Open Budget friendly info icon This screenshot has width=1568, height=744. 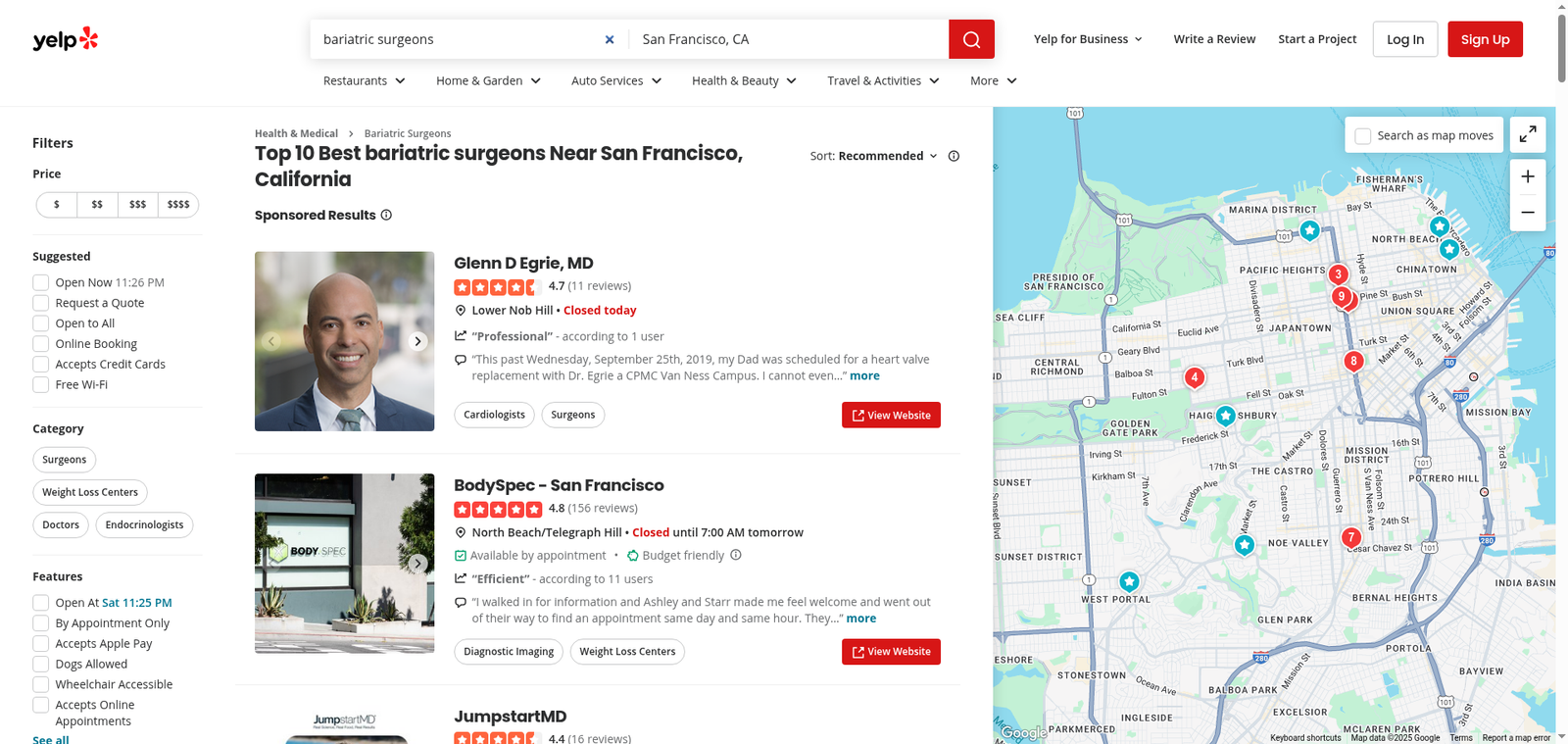pos(736,555)
